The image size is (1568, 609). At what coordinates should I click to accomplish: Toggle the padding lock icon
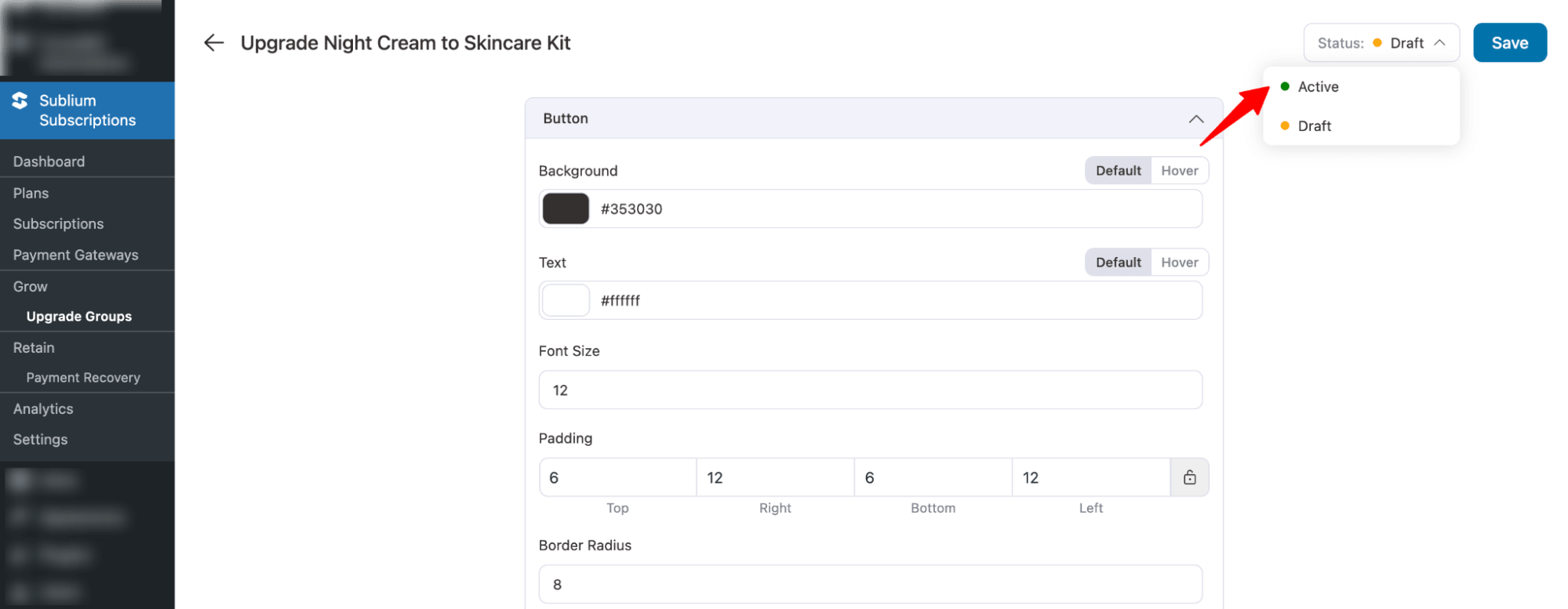pyautogui.click(x=1189, y=477)
